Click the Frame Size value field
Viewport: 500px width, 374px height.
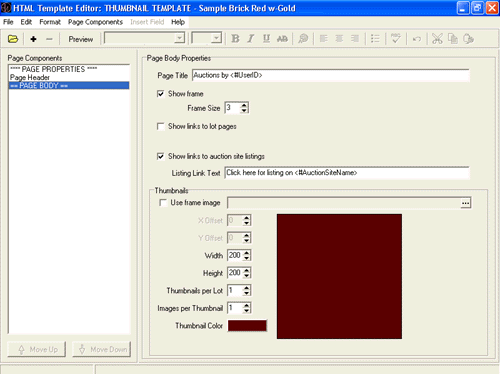[233, 108]
